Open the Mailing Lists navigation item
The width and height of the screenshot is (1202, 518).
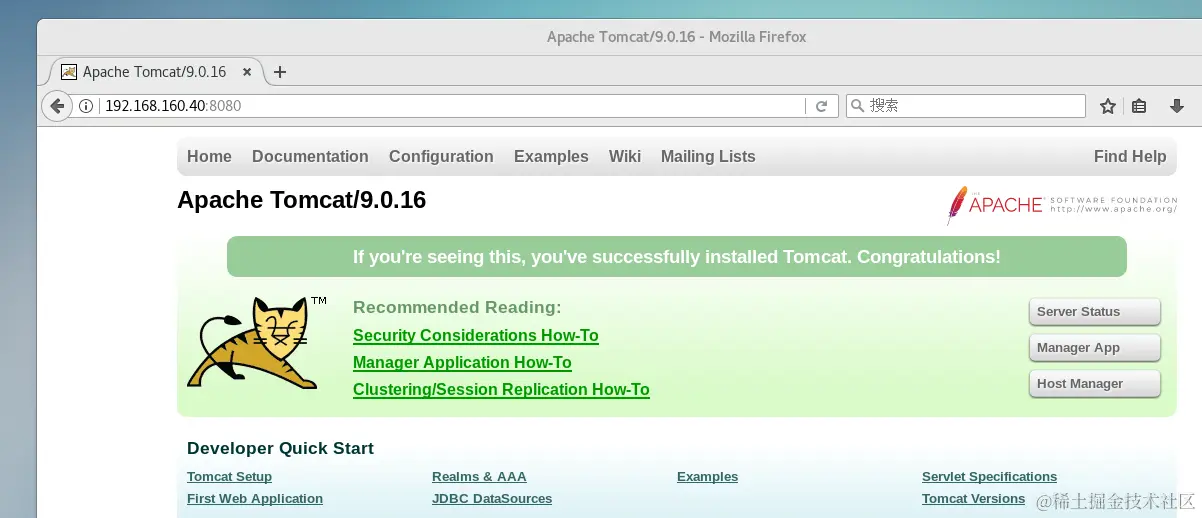click(708, 157)
